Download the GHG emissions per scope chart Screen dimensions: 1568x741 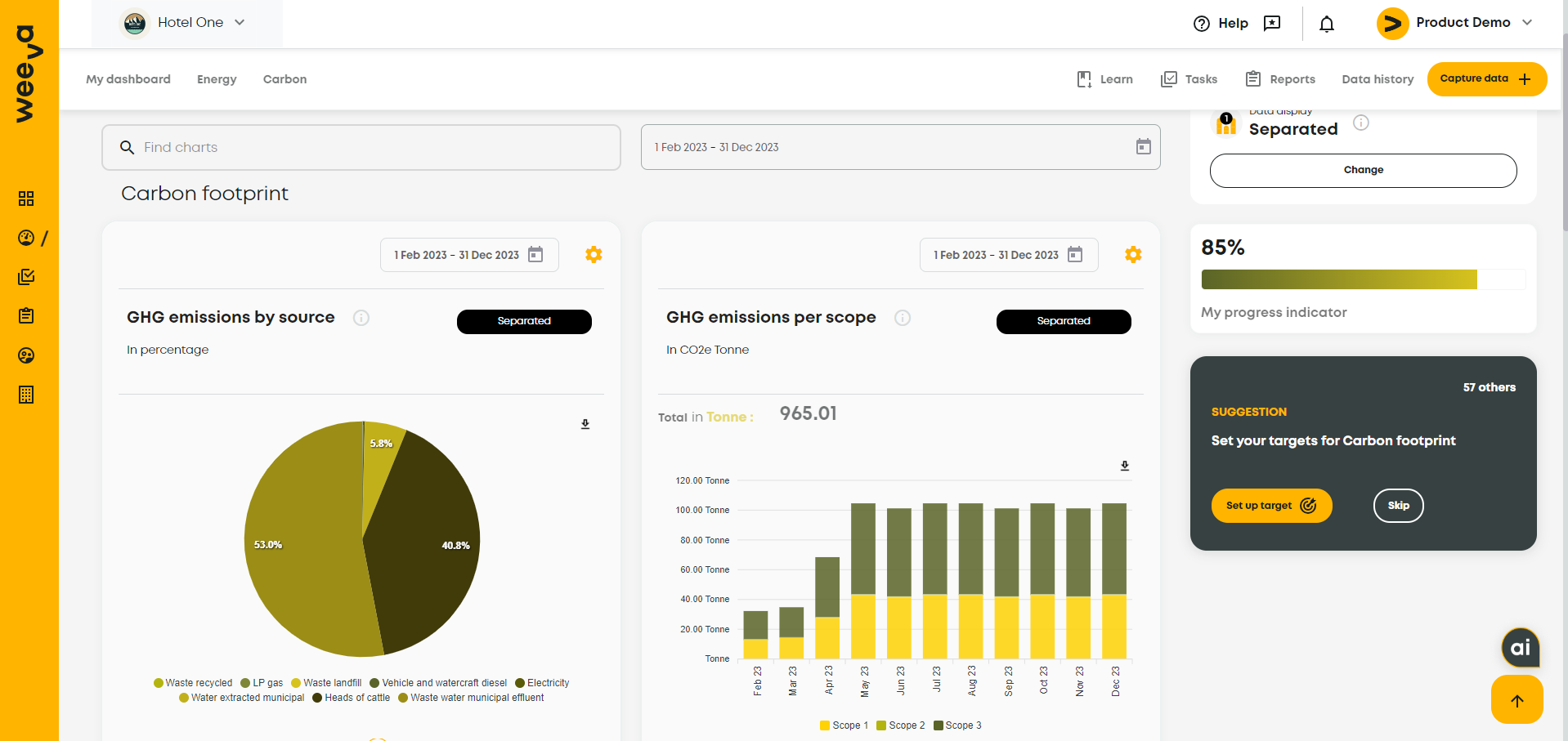1124,466
